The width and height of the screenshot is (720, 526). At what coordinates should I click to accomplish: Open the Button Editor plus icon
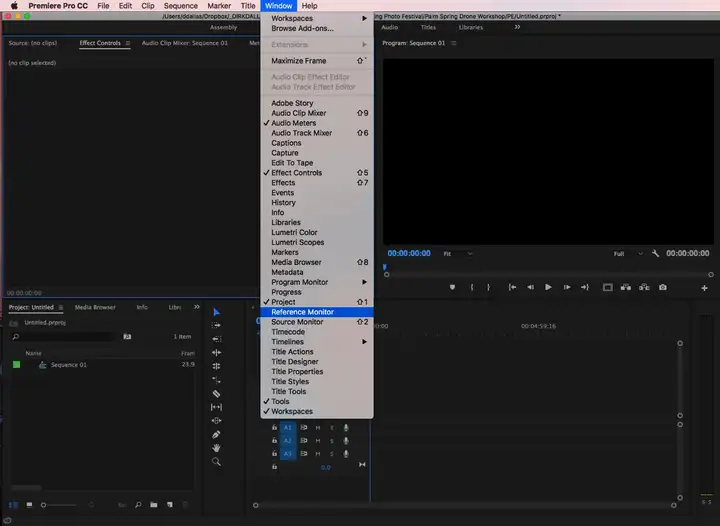click(x=704, y=288)
